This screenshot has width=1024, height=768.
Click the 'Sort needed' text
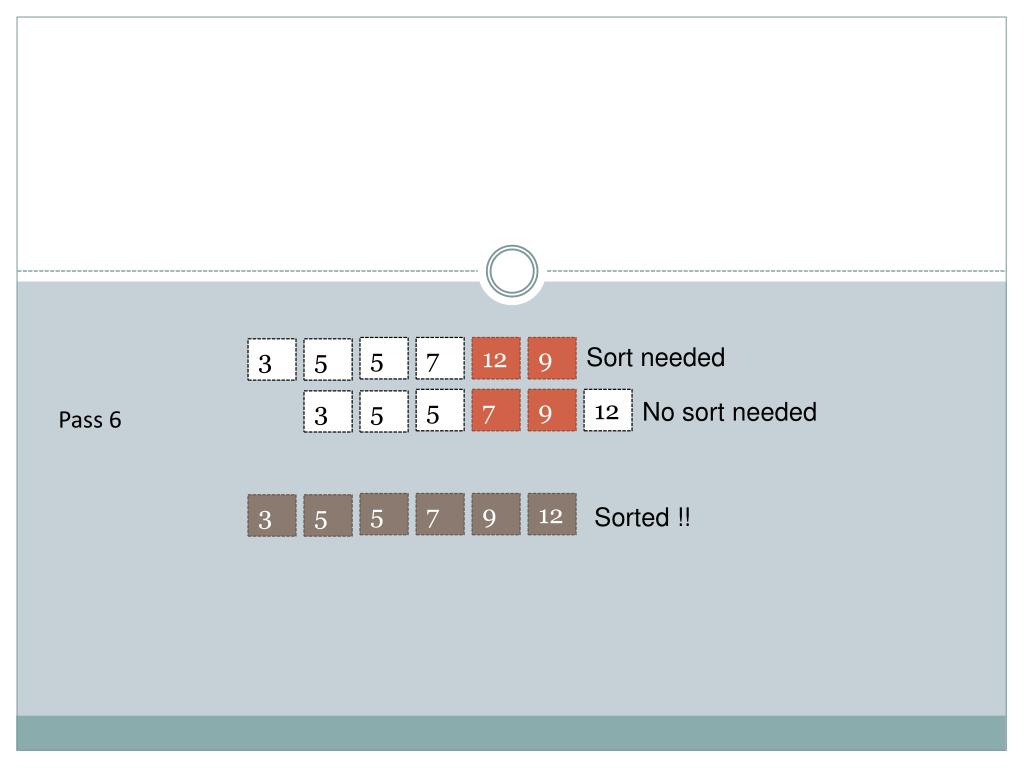click(656, 357)
